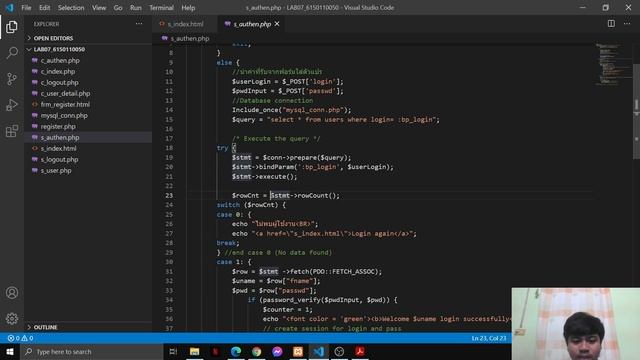Open the View menu
The height and width of the screenshot is (360, 640).
(99, 8)
